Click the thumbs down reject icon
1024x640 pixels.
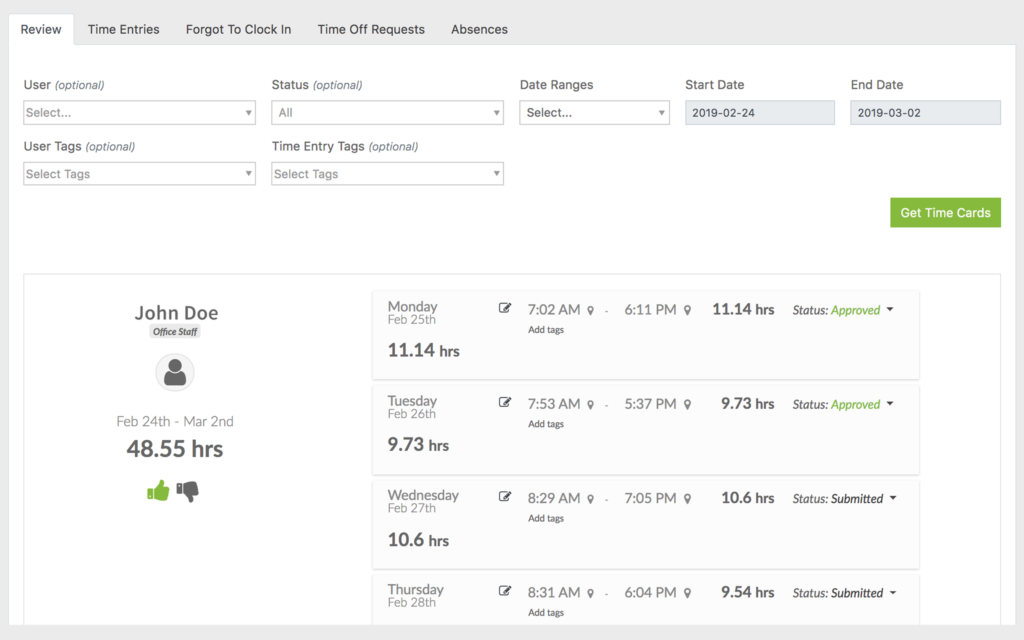[188, 491]
